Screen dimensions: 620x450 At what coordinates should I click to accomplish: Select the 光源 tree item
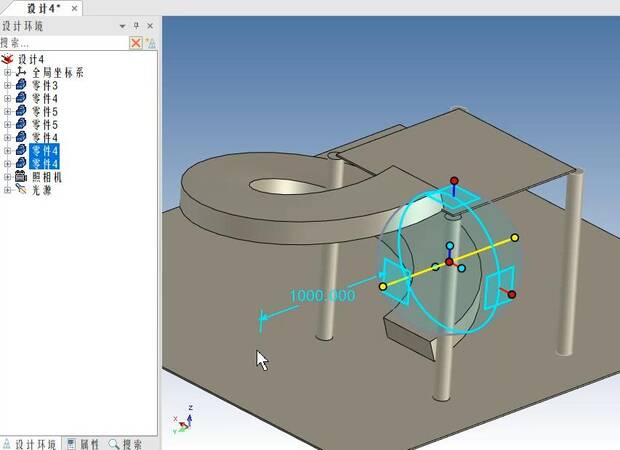[x=42, y=190]
